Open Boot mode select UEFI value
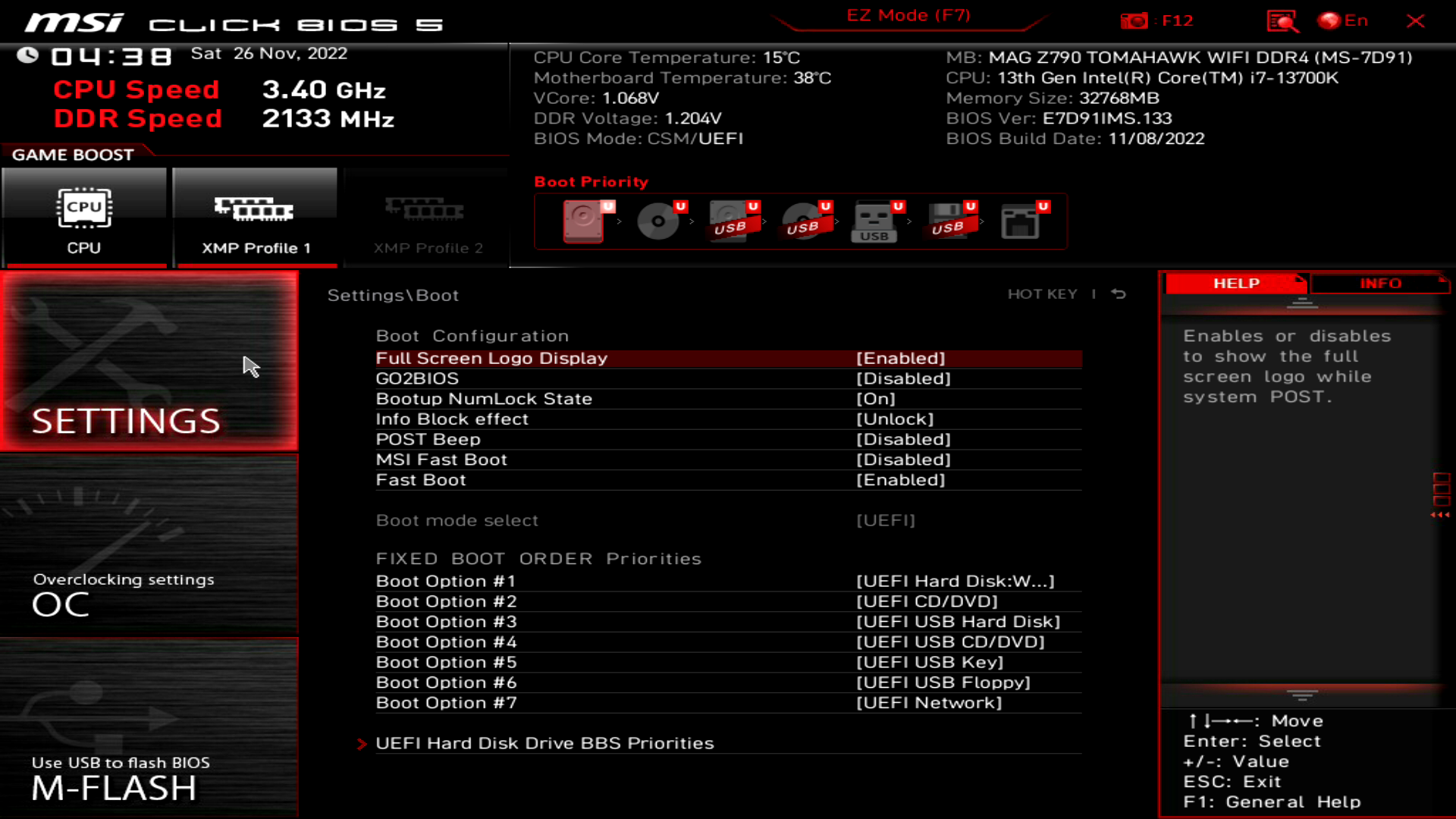The height and width of the screenshot is (819, 1456). [x=886, y=520]
